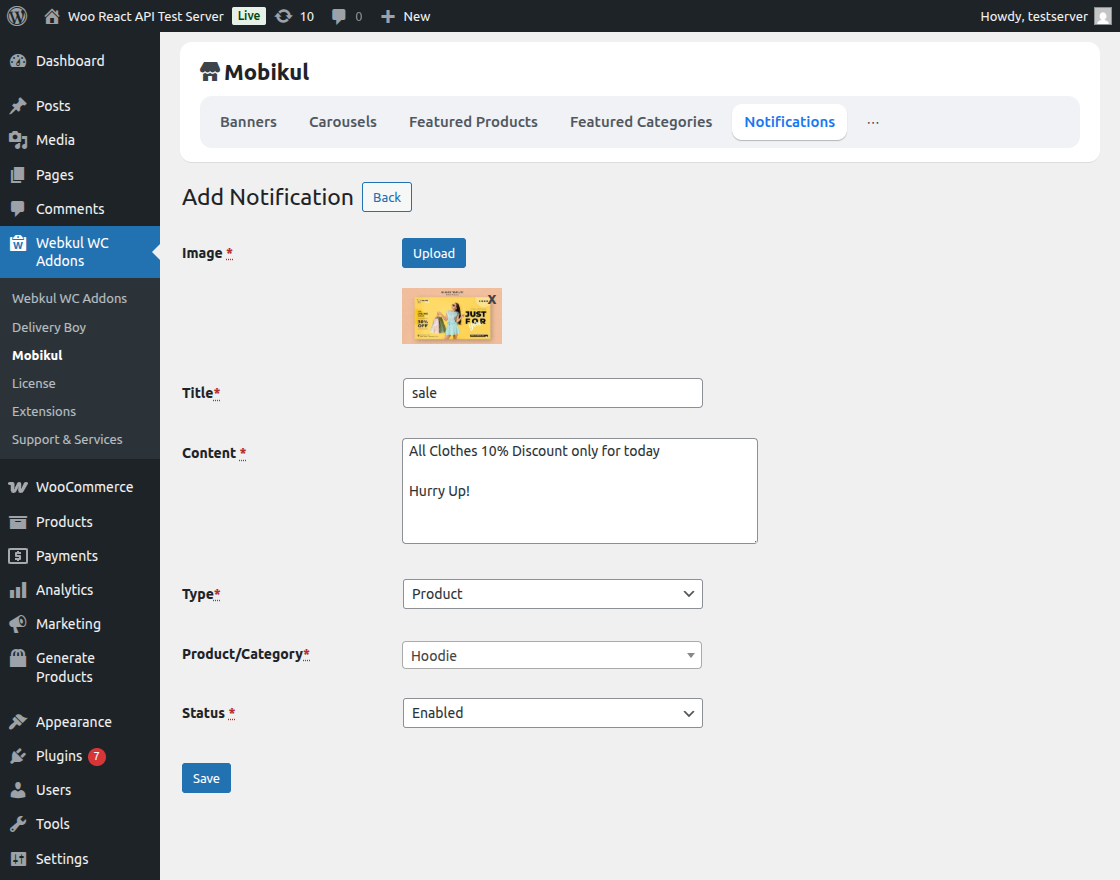
Task: Expand the Status dropdown set to Enabled
Action: click(552, 713)
